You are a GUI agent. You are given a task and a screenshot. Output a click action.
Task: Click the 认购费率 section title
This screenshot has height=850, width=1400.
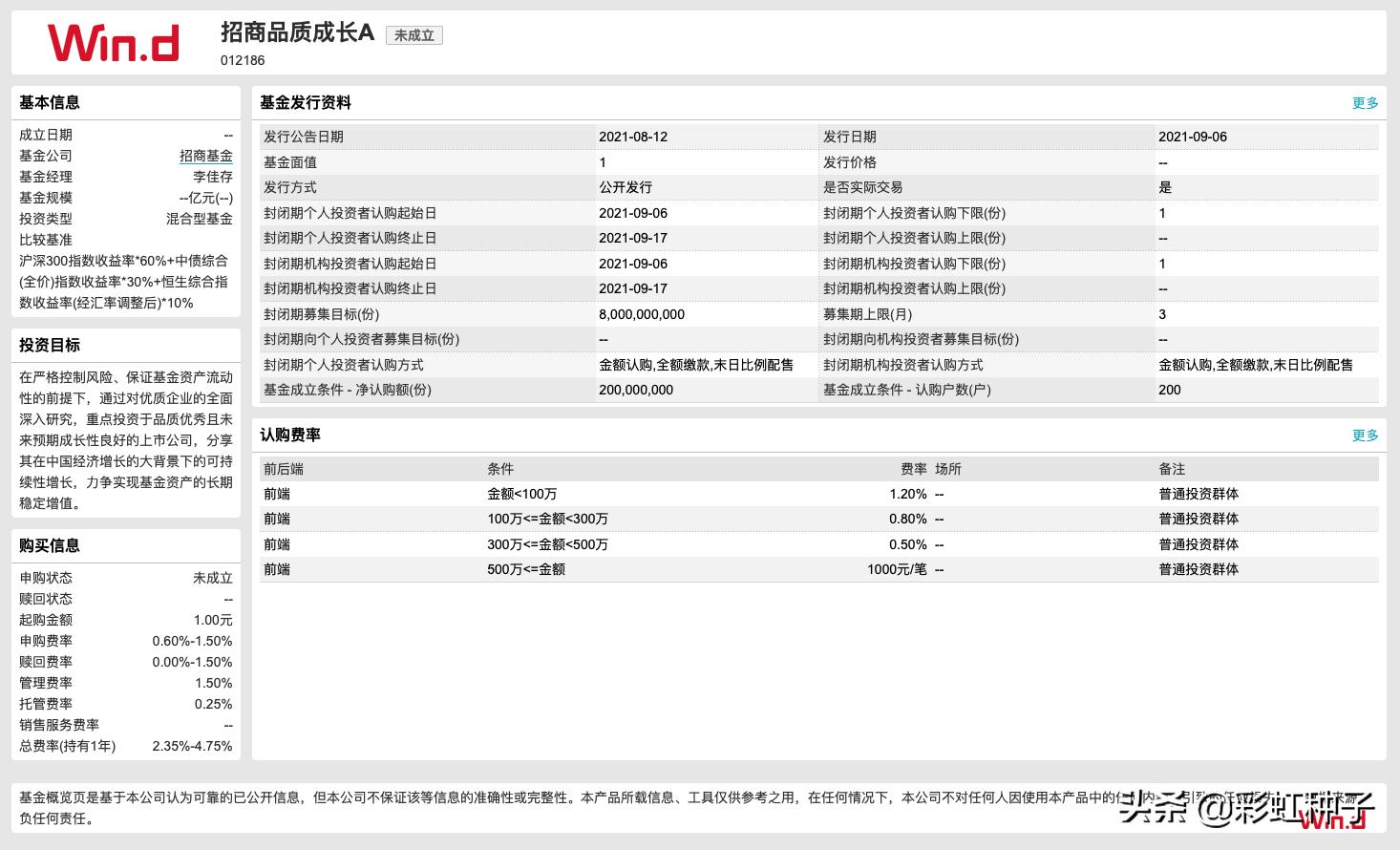pyautogui.click(x=292, y=435)
